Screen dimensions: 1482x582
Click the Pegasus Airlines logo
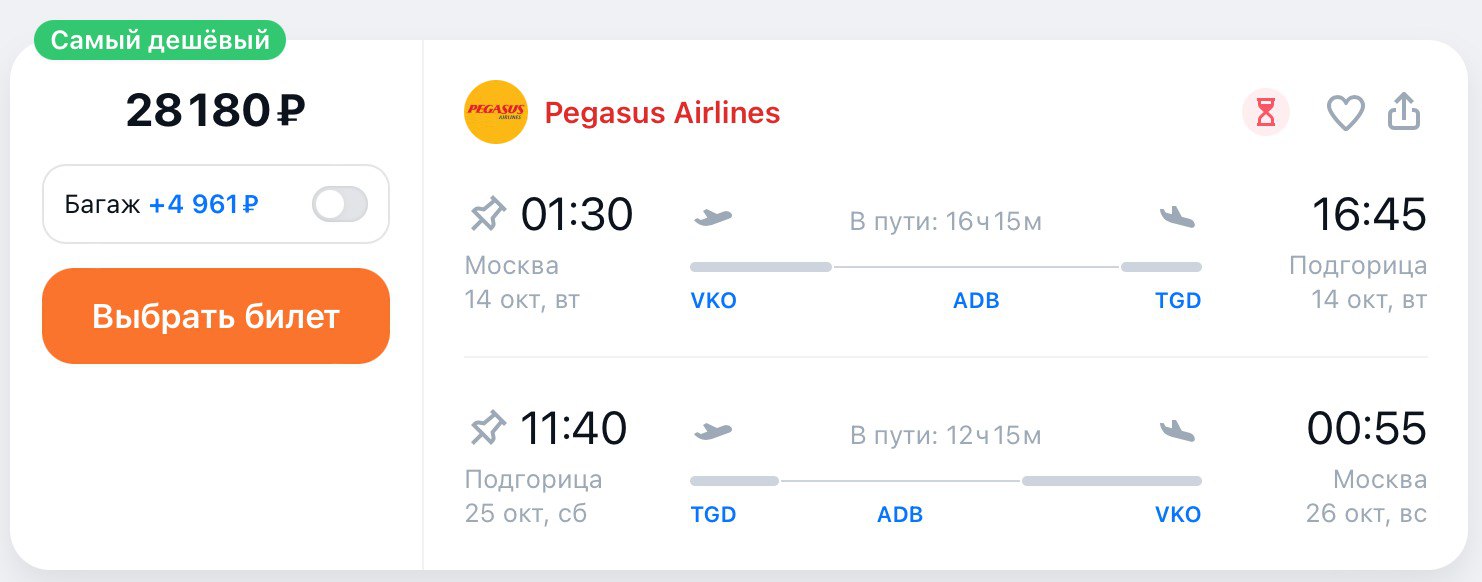[496, 112]
